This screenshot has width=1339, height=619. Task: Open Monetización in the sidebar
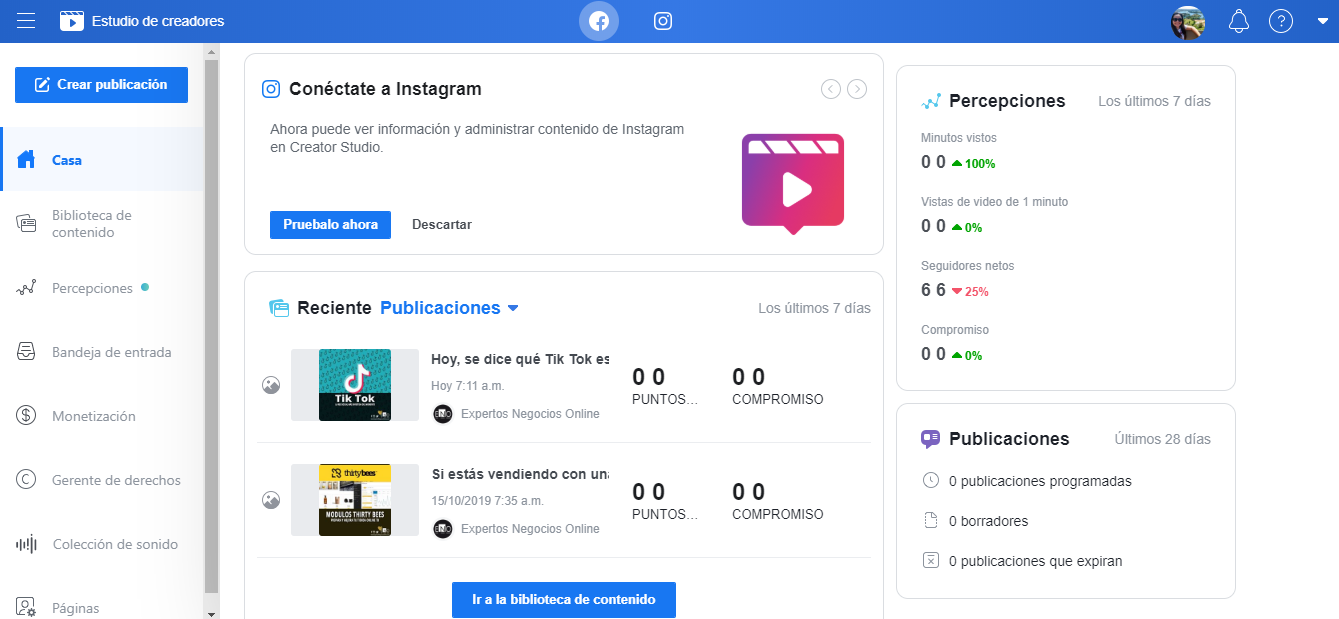102,416
